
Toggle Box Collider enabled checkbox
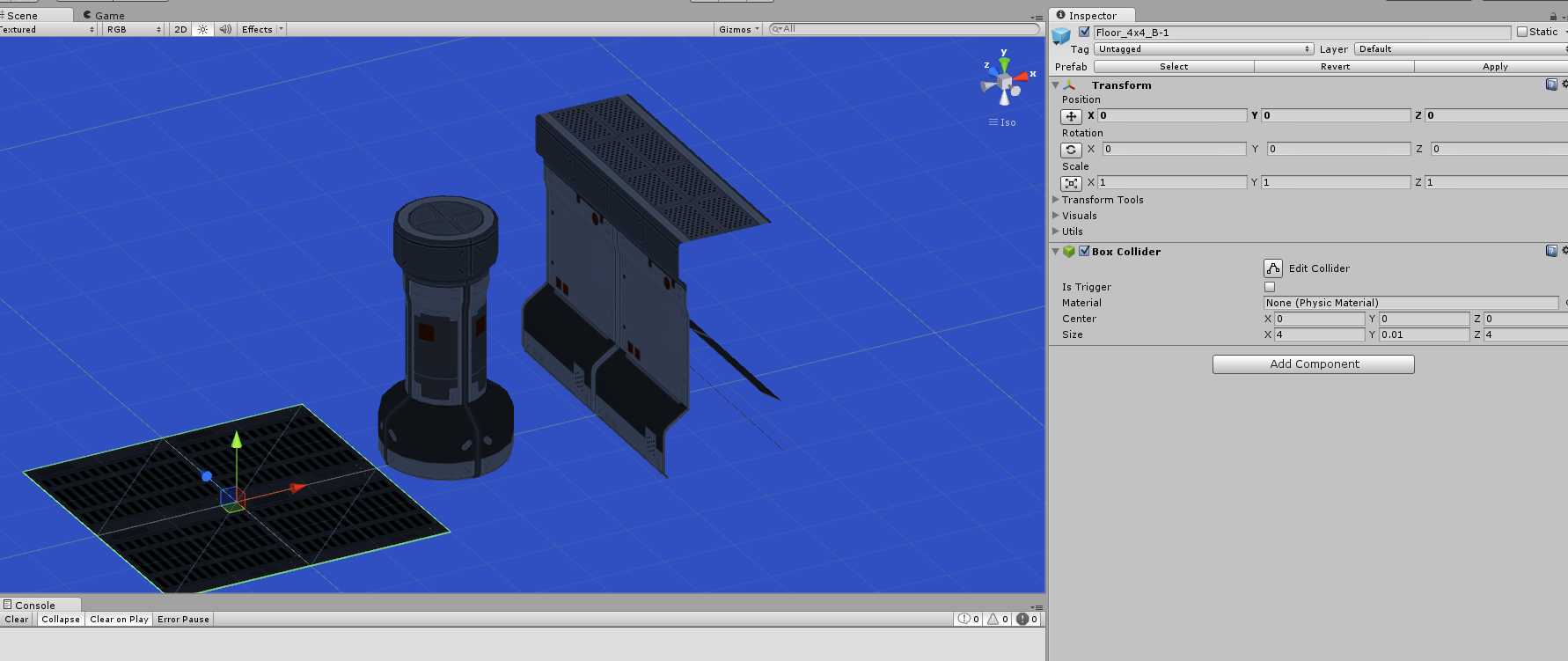(1084, 251)
